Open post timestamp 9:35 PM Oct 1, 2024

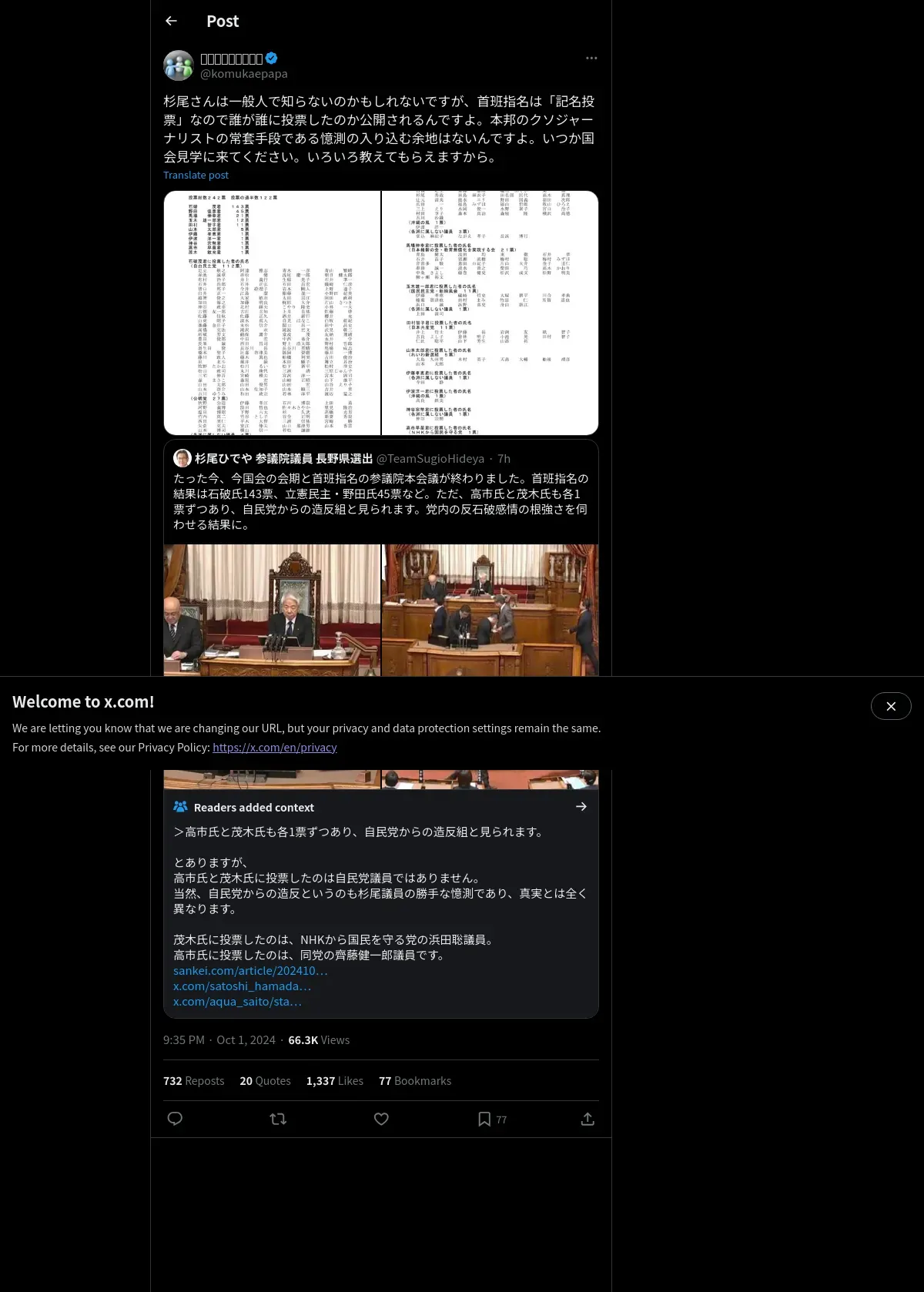pos(219,1040)
